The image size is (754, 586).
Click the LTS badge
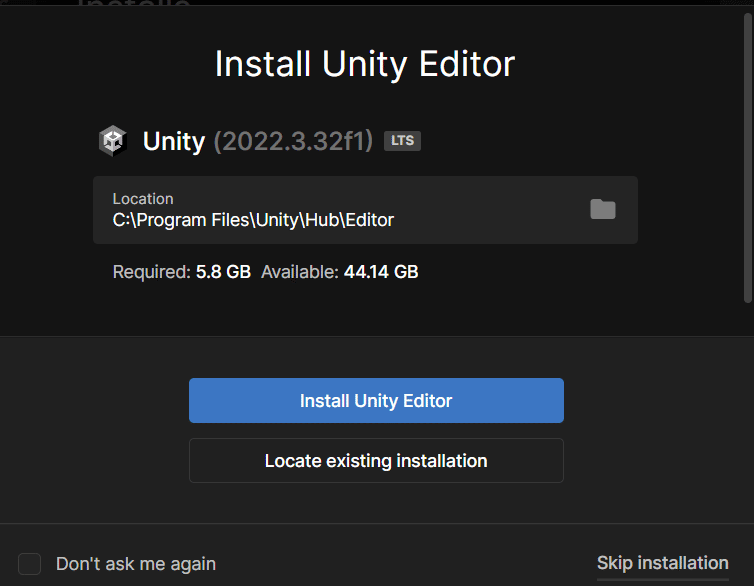pos(402,141)
